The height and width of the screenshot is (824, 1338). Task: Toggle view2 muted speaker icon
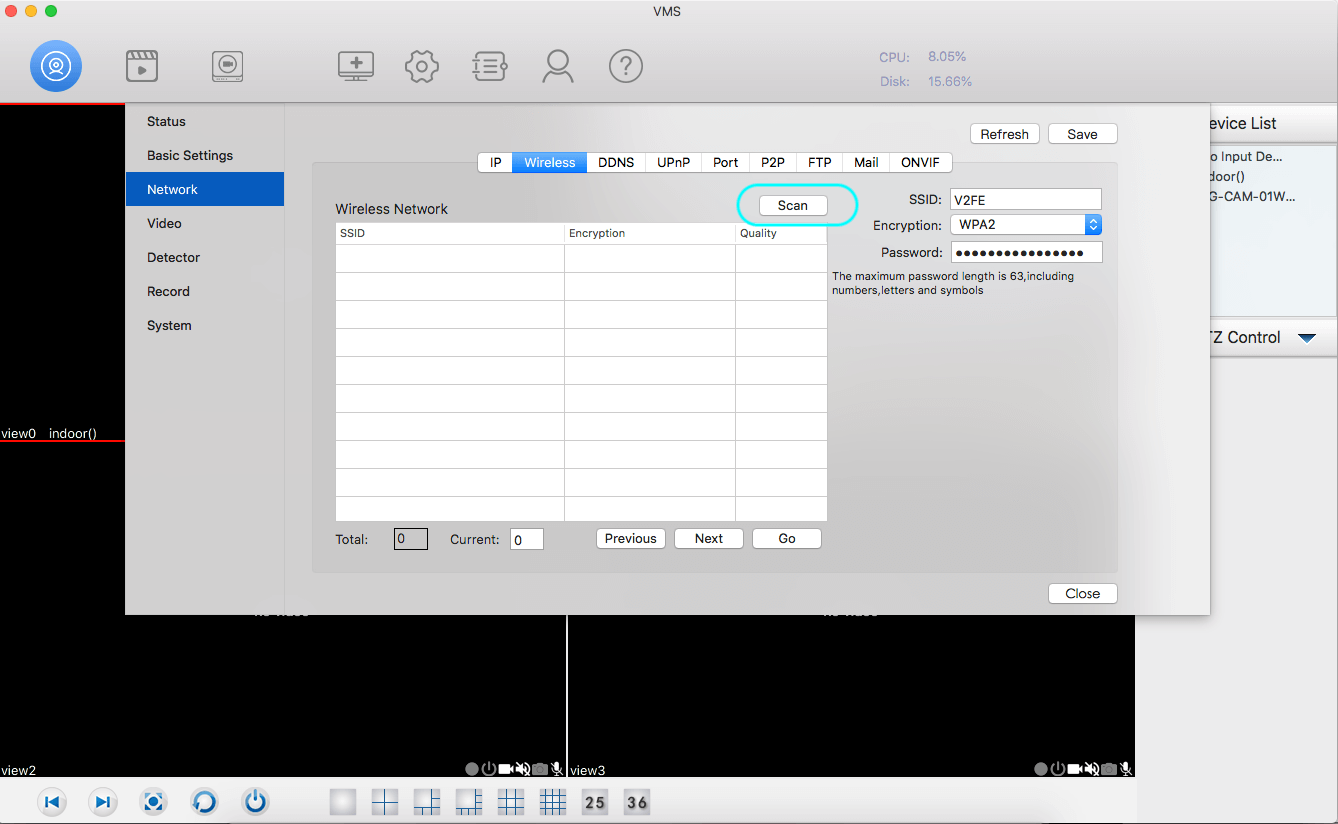pyautogui.click(x=523, y=769)
